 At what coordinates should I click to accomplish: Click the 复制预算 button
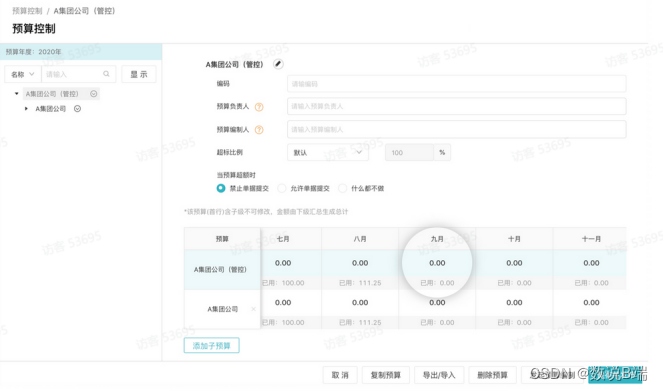point(386,375)
